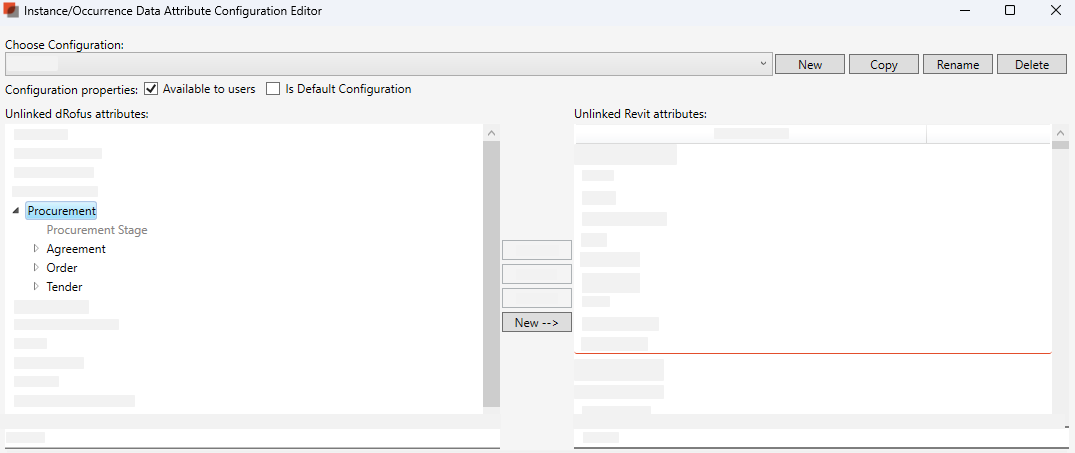Select the Procurement tree item
Screen dimensions: 1075x453
tap(62, 211)
